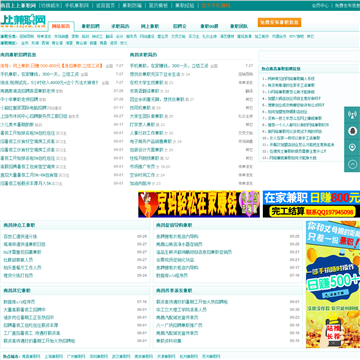Viewport: 360px width, 360px height.
Task: Click 切换城市 to change city
Action: (x=49, y=5)
